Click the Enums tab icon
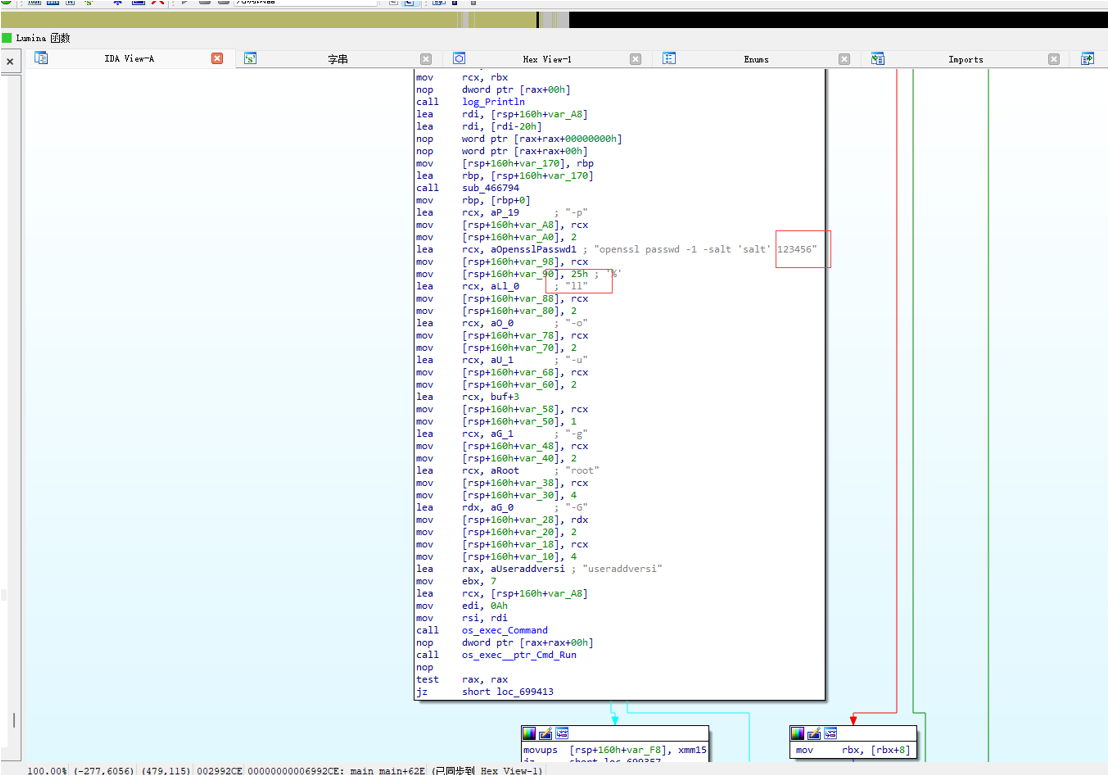The height and width of the screenshot is (775, 1109). point(669,59)
